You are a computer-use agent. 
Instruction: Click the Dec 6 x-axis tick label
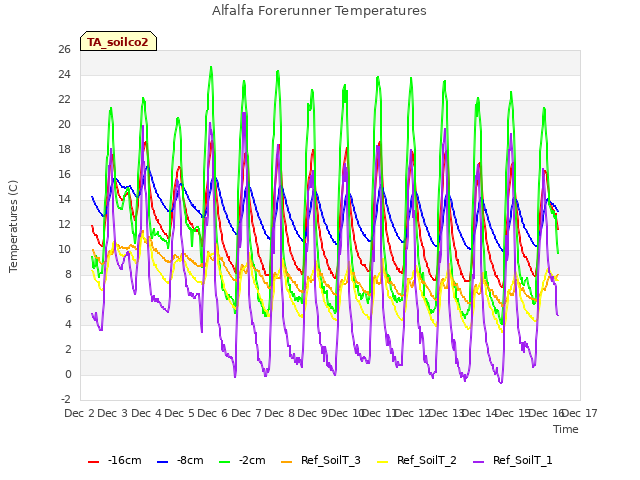pos(213,413)
